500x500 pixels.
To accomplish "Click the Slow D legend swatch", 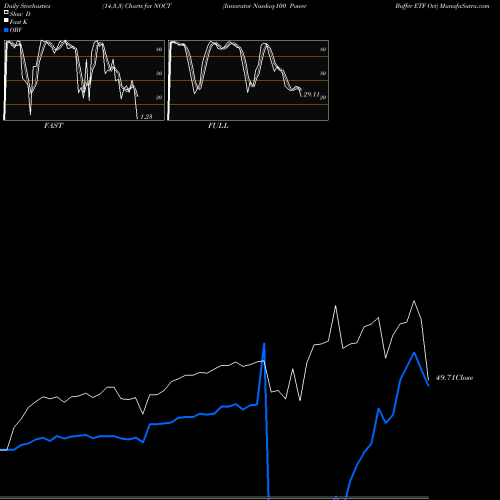I will click(6, 12).
